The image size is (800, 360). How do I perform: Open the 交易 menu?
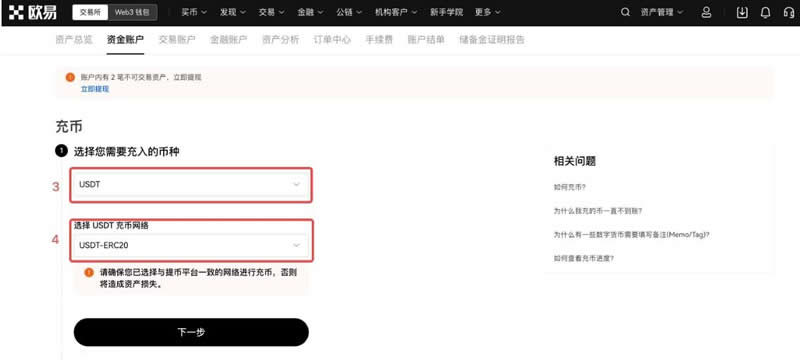pos(271,12)
